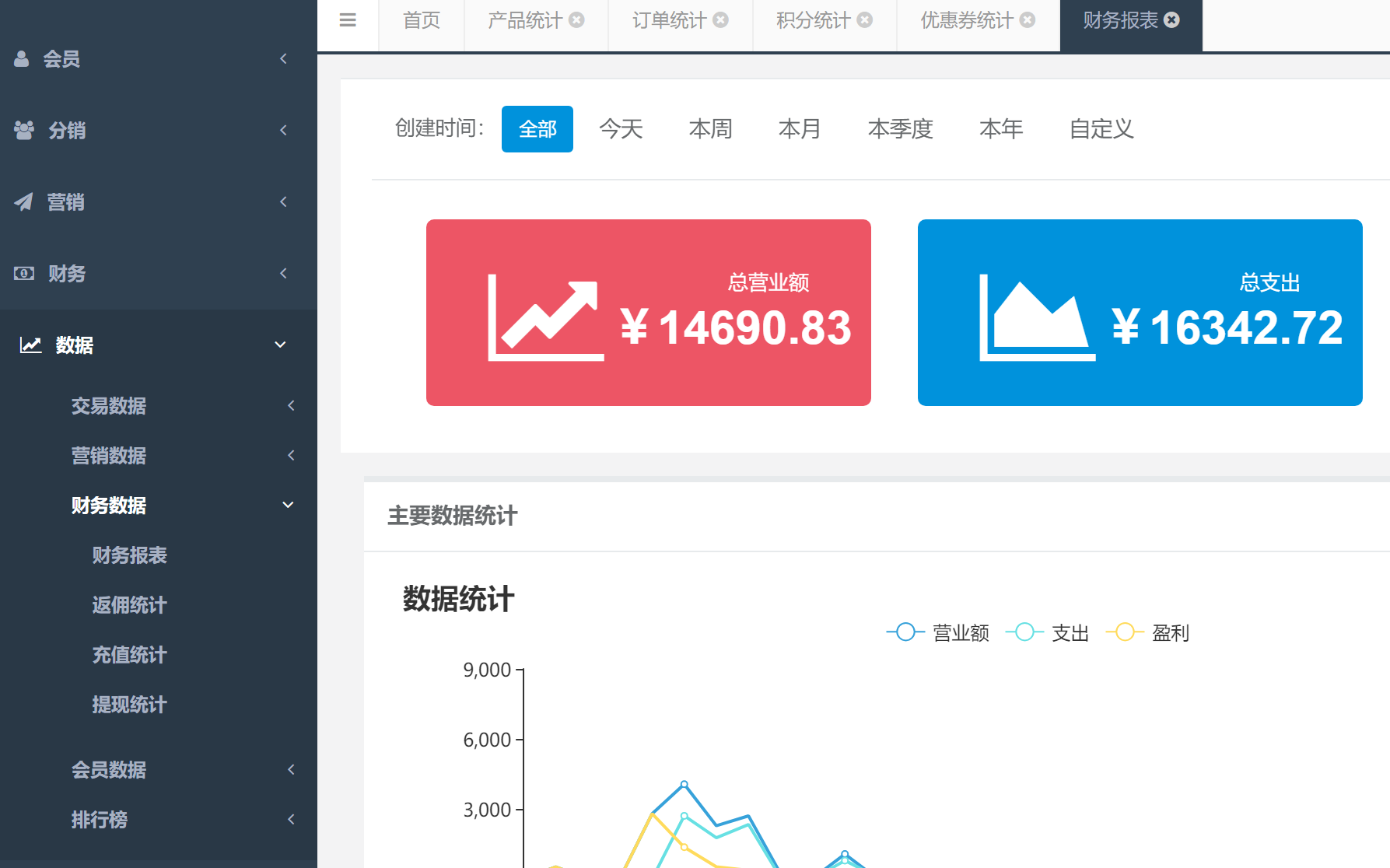This screenshot has height=868, width=1390.
Task: Expand the 排行榜 submenu
Action: 100,820
